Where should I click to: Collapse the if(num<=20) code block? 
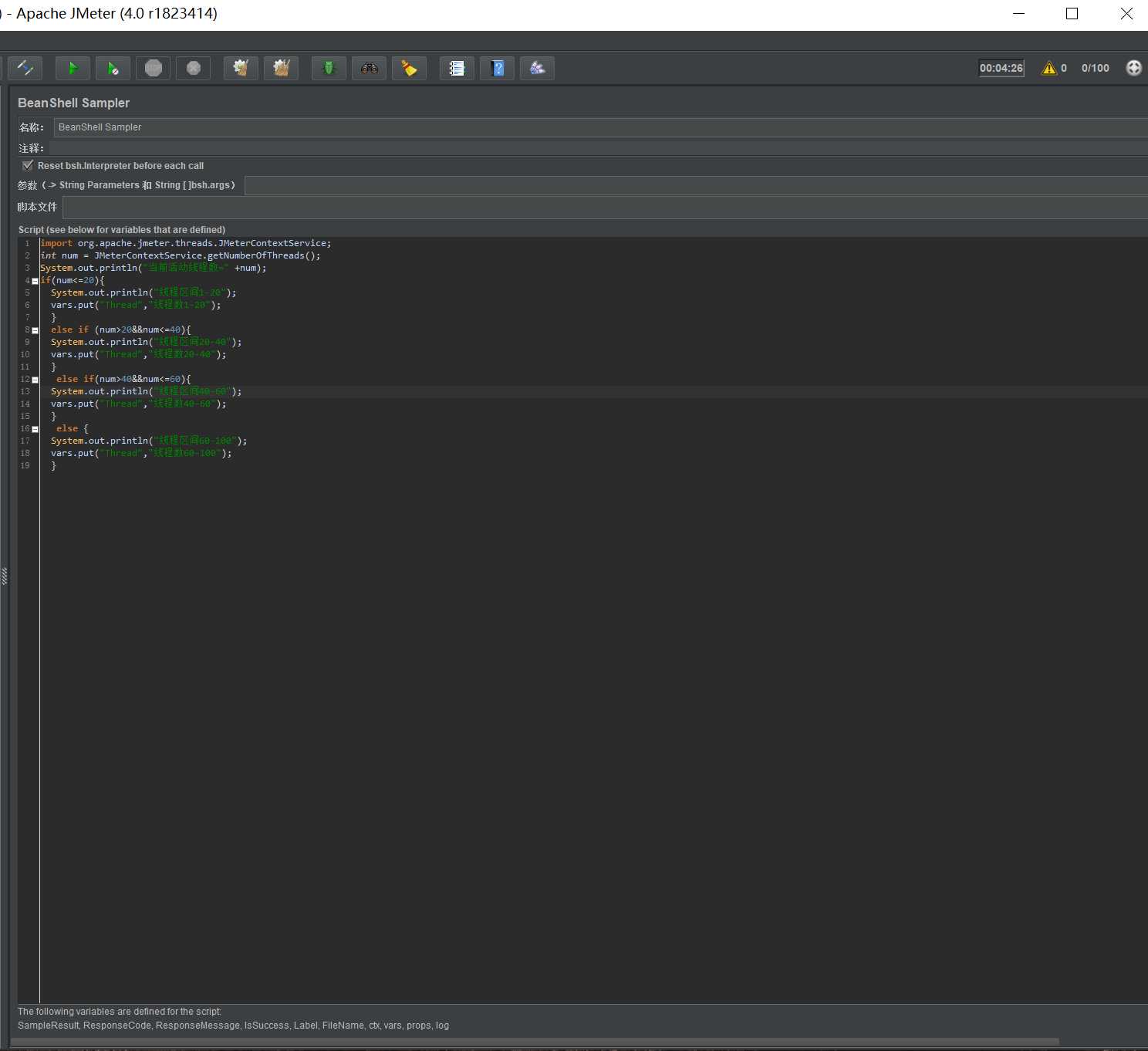click(35, 281)
